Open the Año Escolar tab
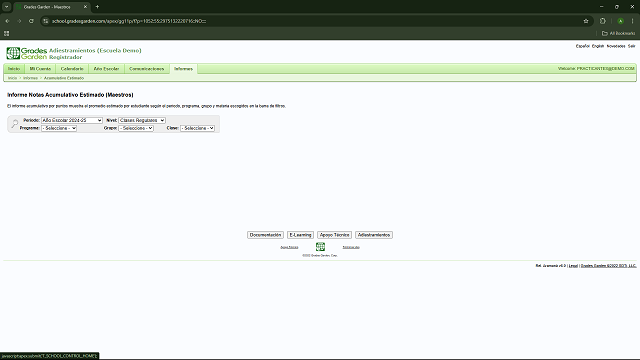Viewport: 640px width, 360px height. tap(107, 69)
